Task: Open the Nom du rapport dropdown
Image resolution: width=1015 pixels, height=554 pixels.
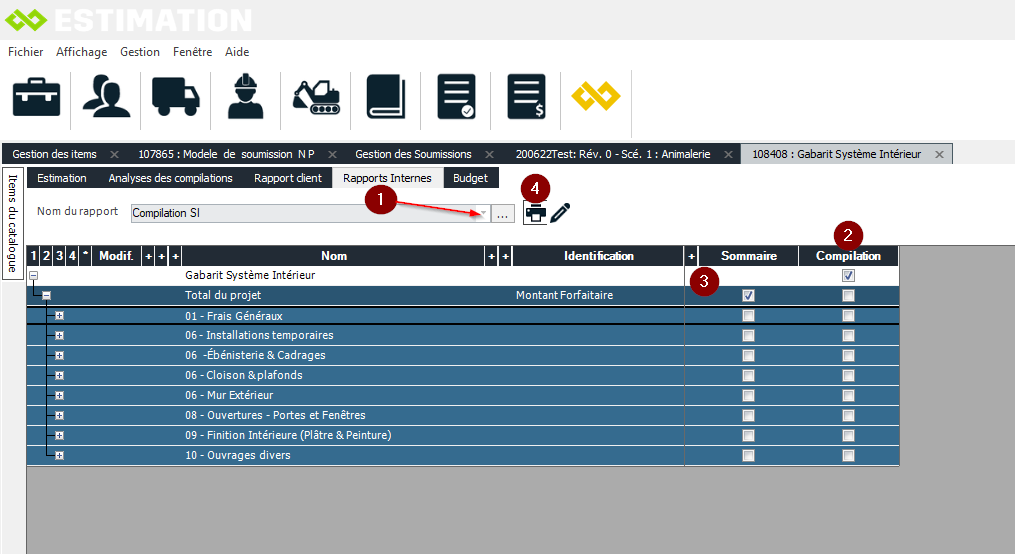Action: (x=484, y=213)
